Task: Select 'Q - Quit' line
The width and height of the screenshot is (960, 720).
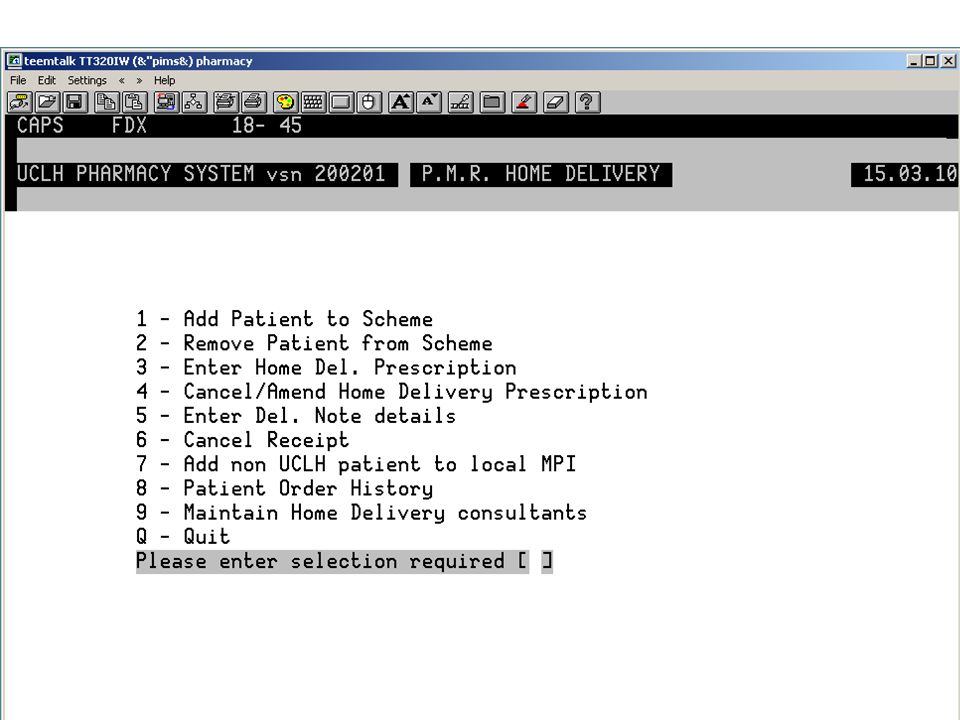Action: click(x=183, y=537)
